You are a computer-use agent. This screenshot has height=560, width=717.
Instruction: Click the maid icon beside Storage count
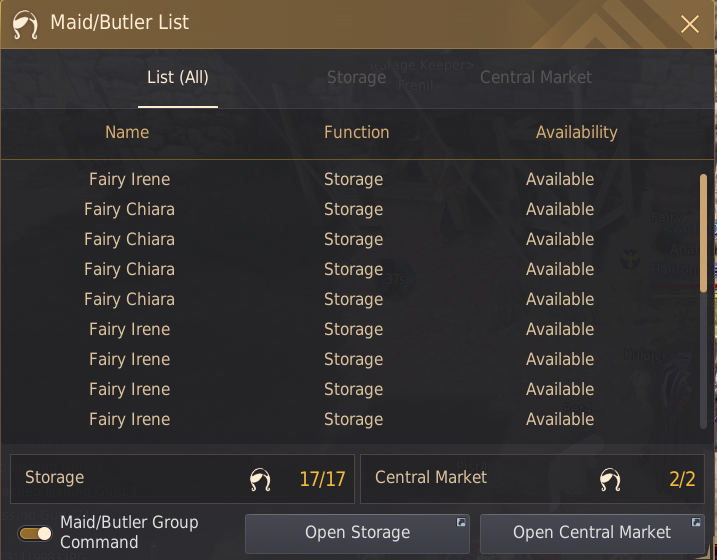click(260, 479)
